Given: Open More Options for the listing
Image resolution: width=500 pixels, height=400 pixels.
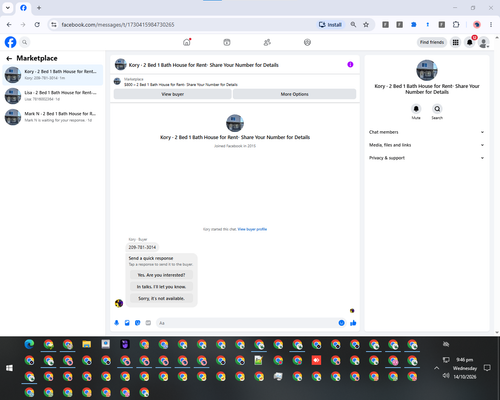Looking at the screenshot, I should click(294, 94).
